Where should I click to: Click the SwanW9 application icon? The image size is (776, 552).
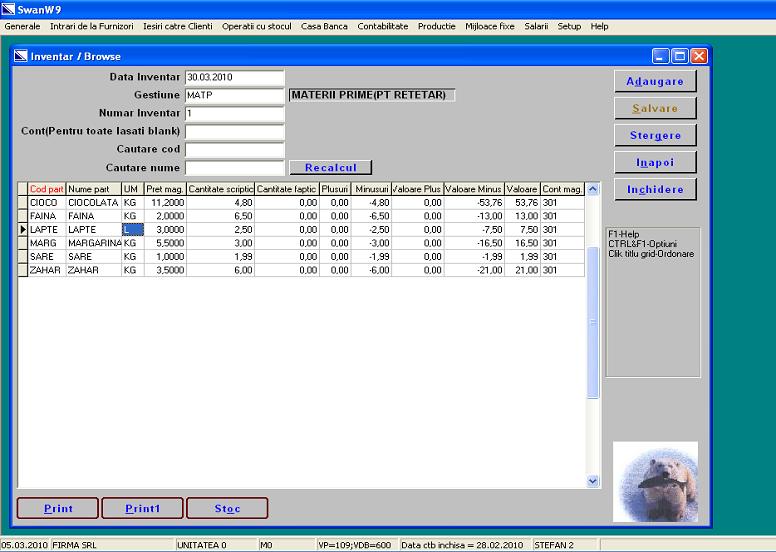(8, 9)
